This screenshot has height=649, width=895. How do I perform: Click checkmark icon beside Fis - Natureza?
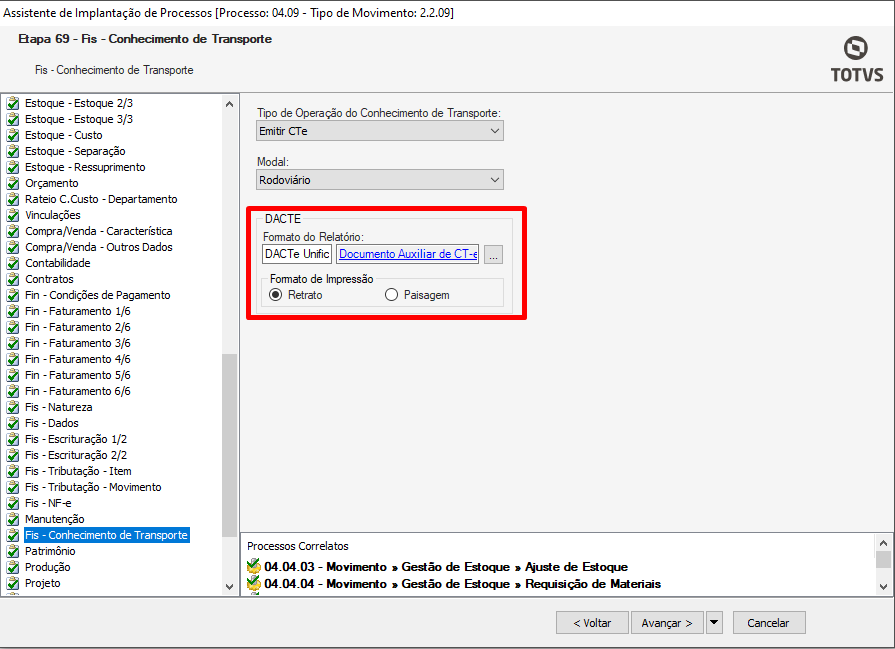click(x=13, y=407)
